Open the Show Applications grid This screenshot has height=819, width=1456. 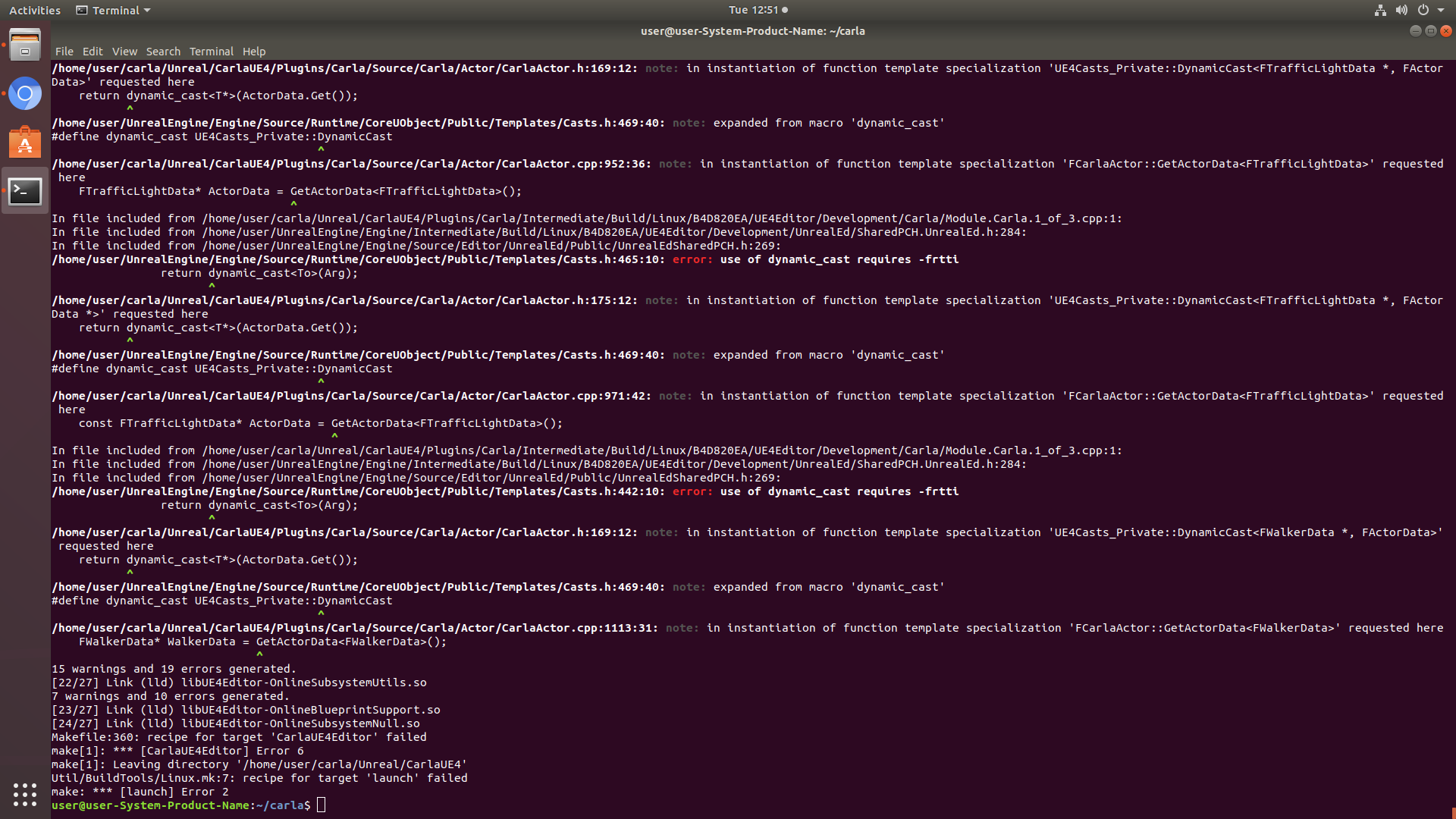(x=25, y=795)
